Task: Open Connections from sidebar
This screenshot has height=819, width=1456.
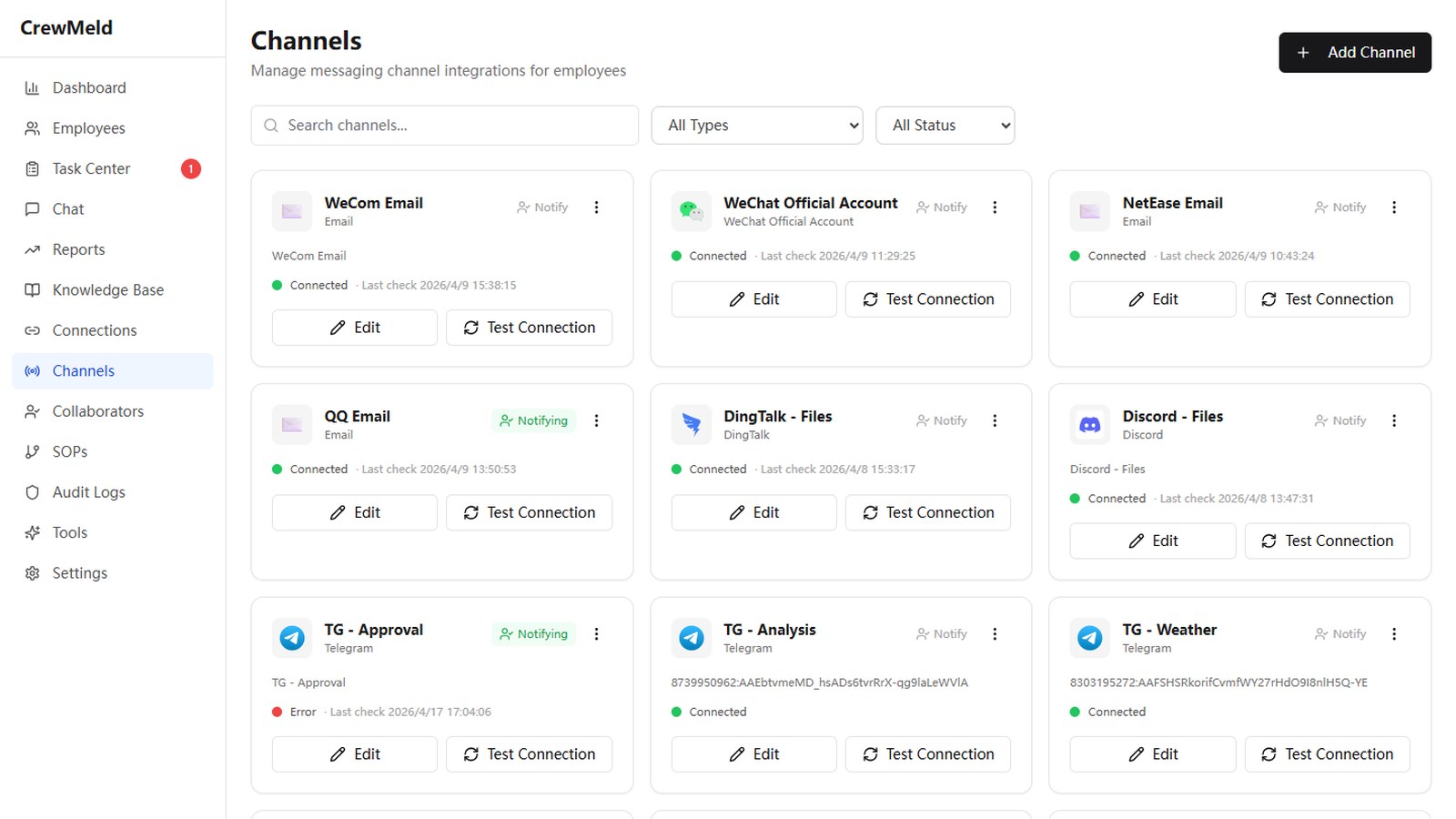Action: (x=113, y=330)
